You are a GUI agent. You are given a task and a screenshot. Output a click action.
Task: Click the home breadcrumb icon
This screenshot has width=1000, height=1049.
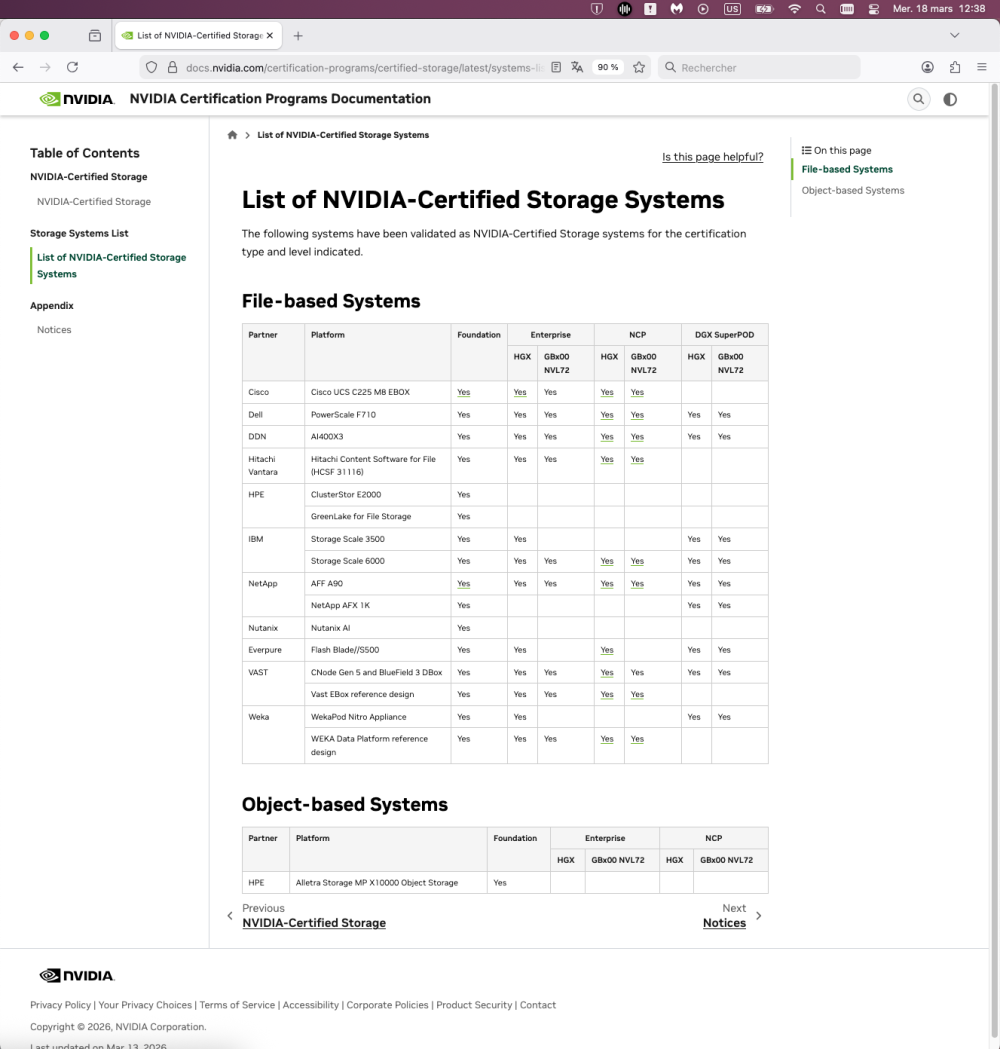(233, 135)
